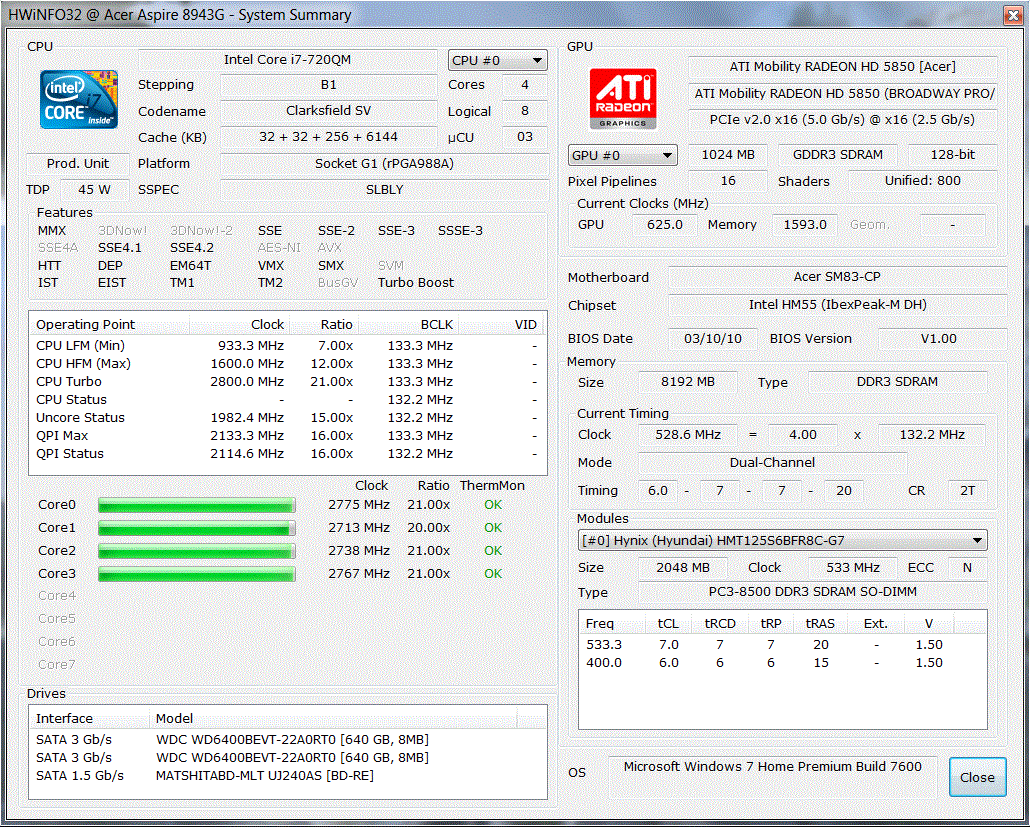Image resolution: width=1030 pixels, height=827 pixels.
Task: Close the HWiNFO32 window with X
Action: click(1012, 14)
